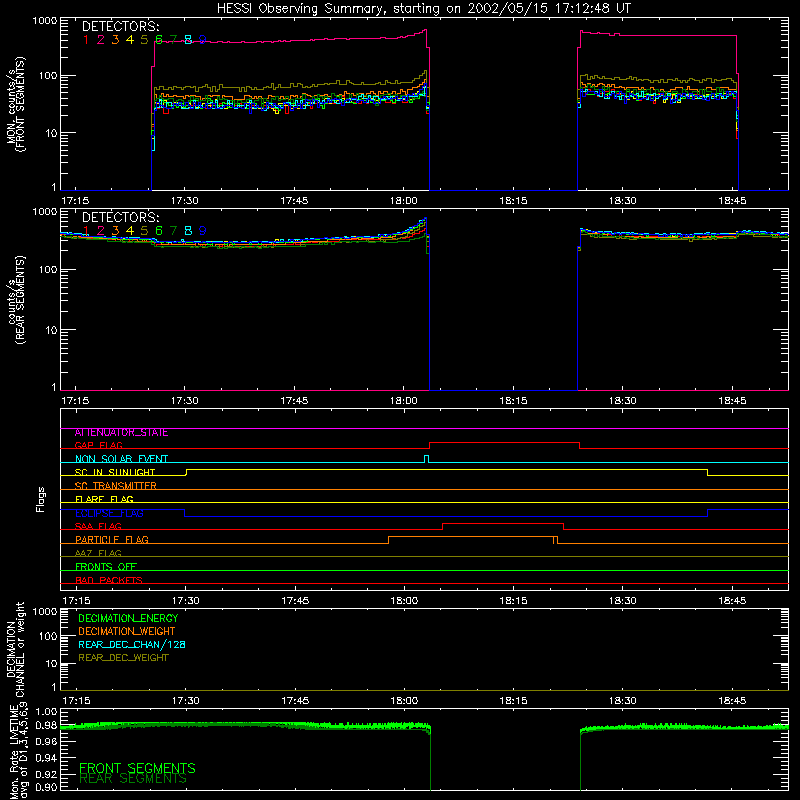Click the FRONT SEGMENTS livetime legend
This screenshot has height=800, width=800.
coord(137,768)
